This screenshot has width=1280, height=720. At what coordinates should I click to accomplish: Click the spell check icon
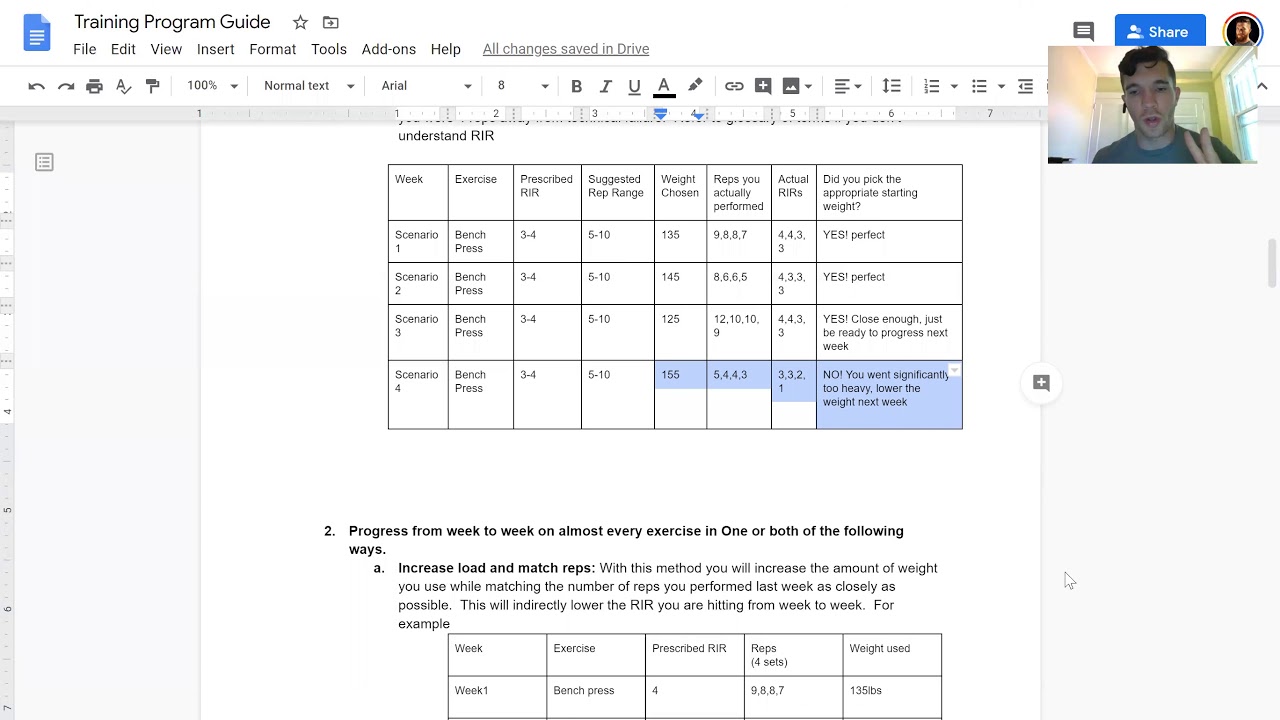(x=123, y=86)
